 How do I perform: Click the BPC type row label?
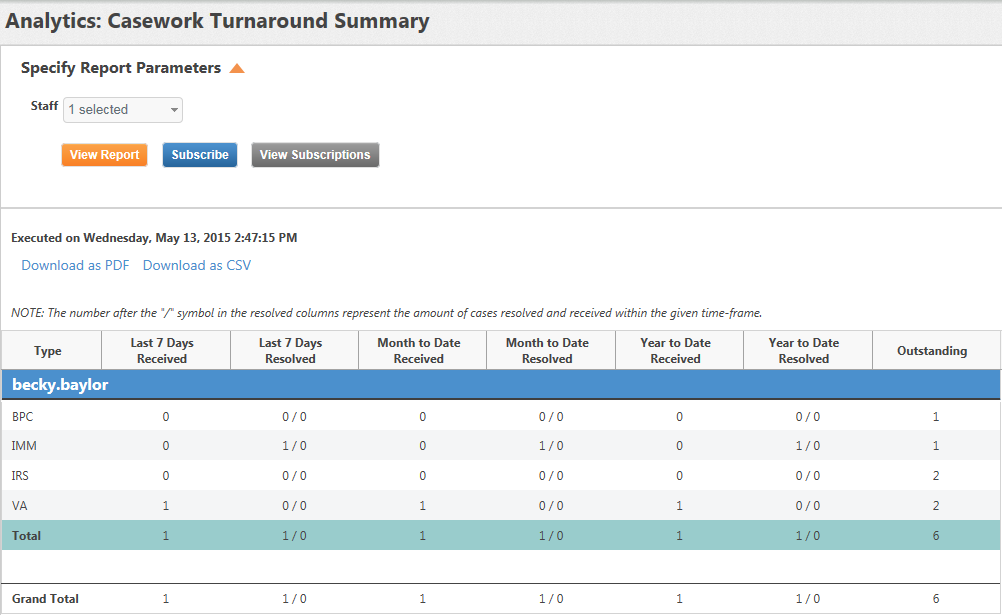click(x=22, y=417)
